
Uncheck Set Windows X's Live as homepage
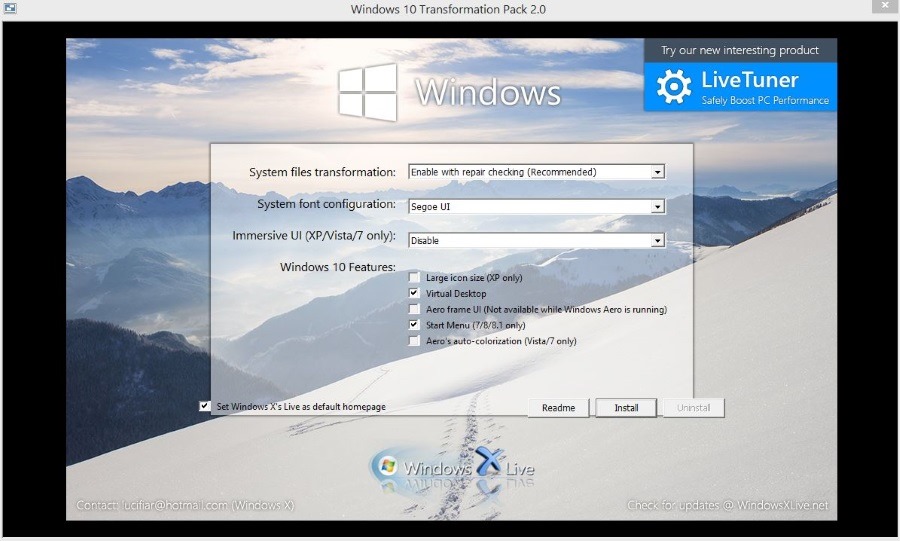204,406
